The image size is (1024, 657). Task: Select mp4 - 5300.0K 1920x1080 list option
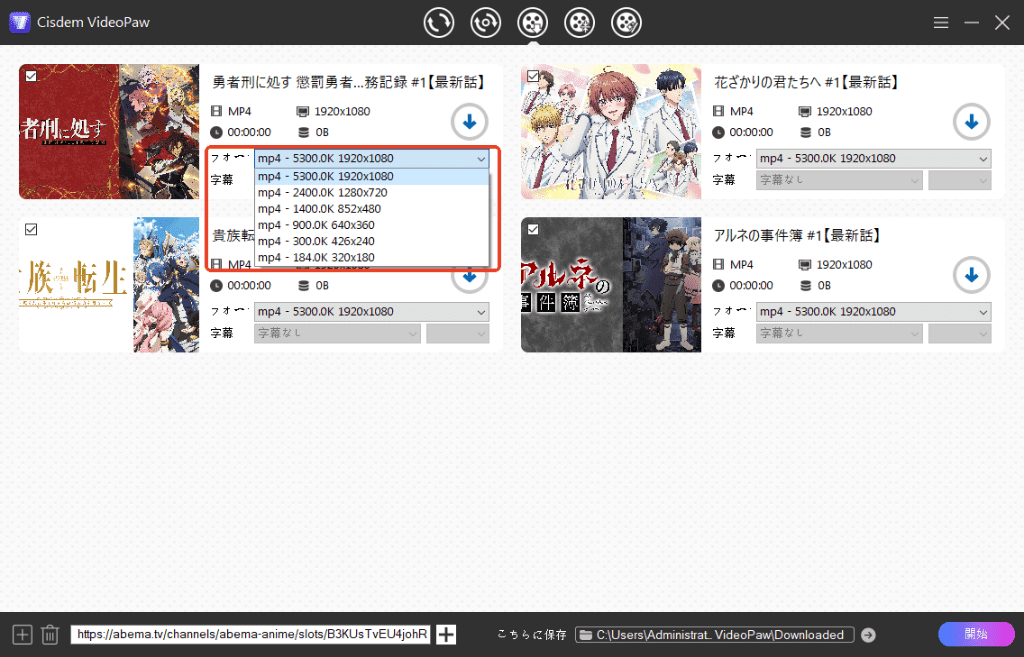tap(372, 176)
